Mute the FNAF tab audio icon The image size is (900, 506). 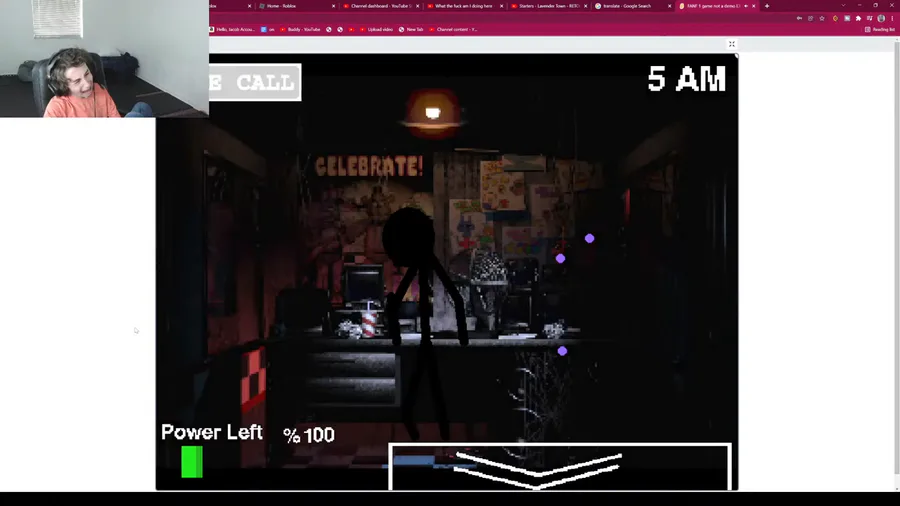pyautogui.click(x=746, y=6)
